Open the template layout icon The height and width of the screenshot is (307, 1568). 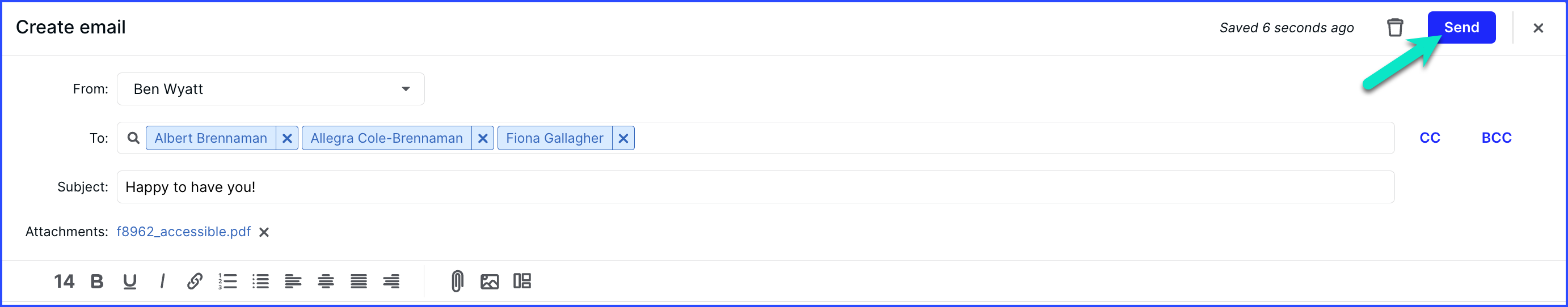click(x=522, y=281)
